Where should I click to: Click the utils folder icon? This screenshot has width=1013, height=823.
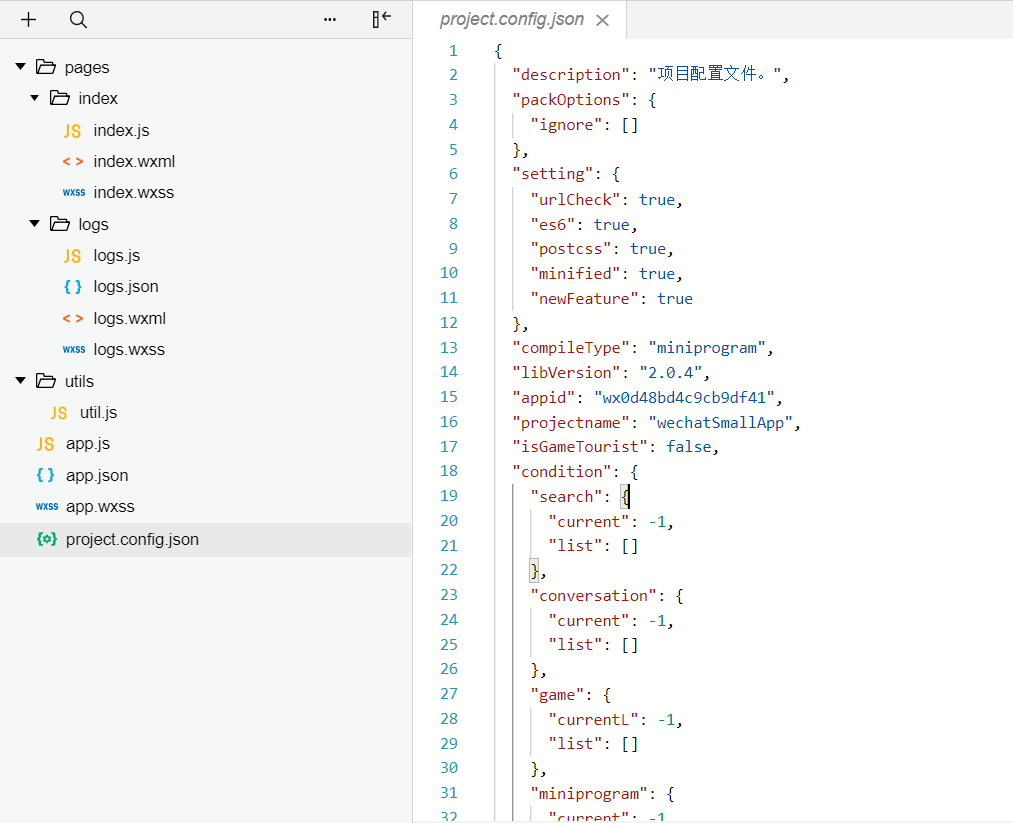click(45, 380)
